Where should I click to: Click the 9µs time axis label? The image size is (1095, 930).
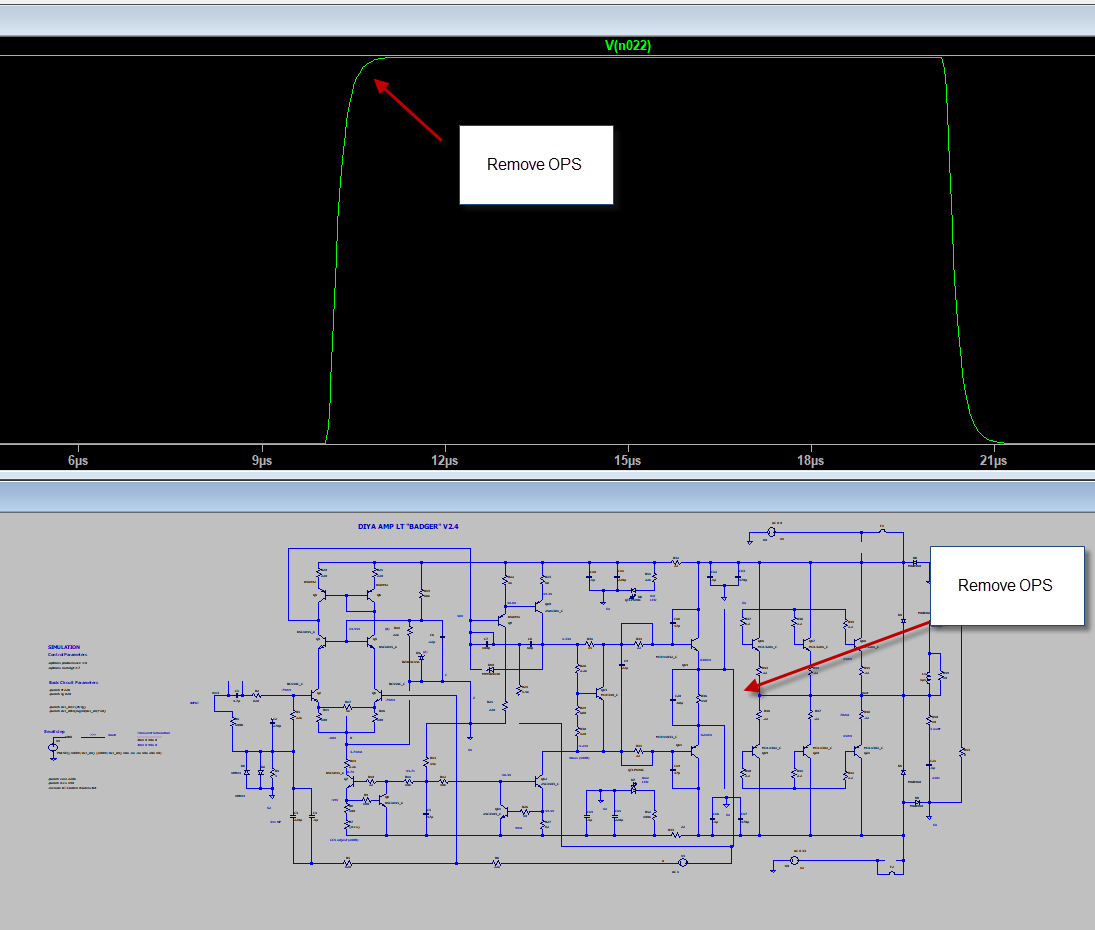pyautogui.click(x=262, y=461)
